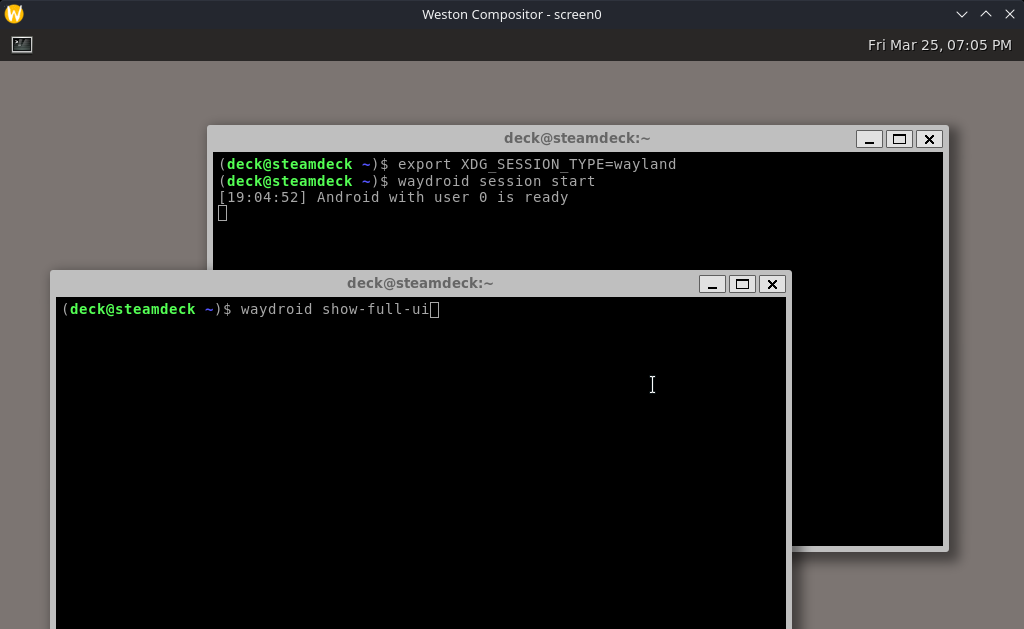
Task: Click the 'waydroid show-full-ui' command text
Action: click(x=334, y=310)
